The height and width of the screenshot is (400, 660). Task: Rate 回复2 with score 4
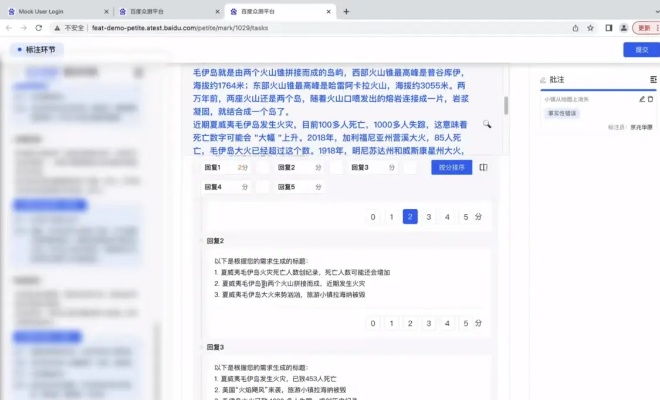(x=447, y=323)
